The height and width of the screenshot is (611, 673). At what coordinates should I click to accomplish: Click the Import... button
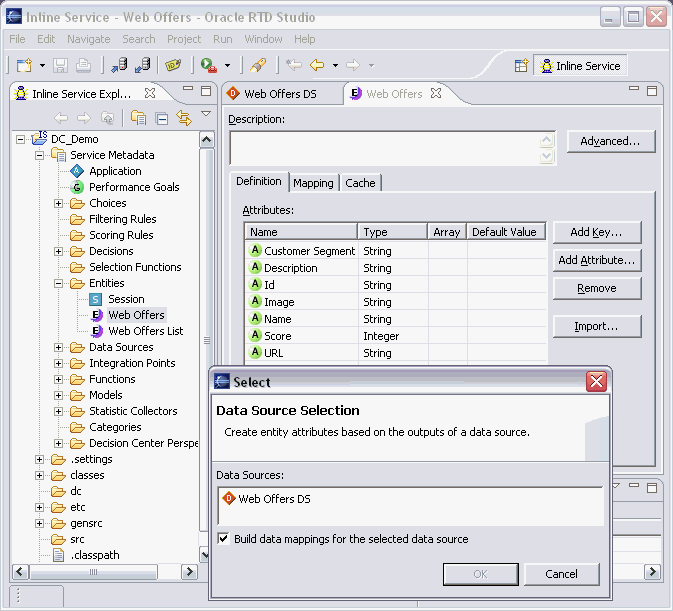597,326
